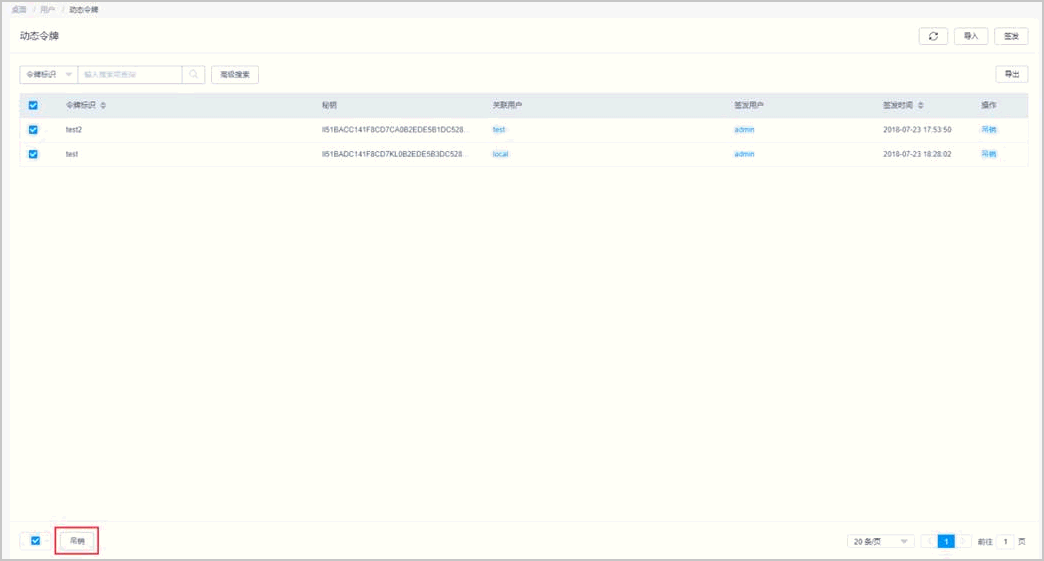This screenshot has width=1044, height=561.
Task: Toggle the bottom select-all checkbox
Action: click(x=35, y=541)
